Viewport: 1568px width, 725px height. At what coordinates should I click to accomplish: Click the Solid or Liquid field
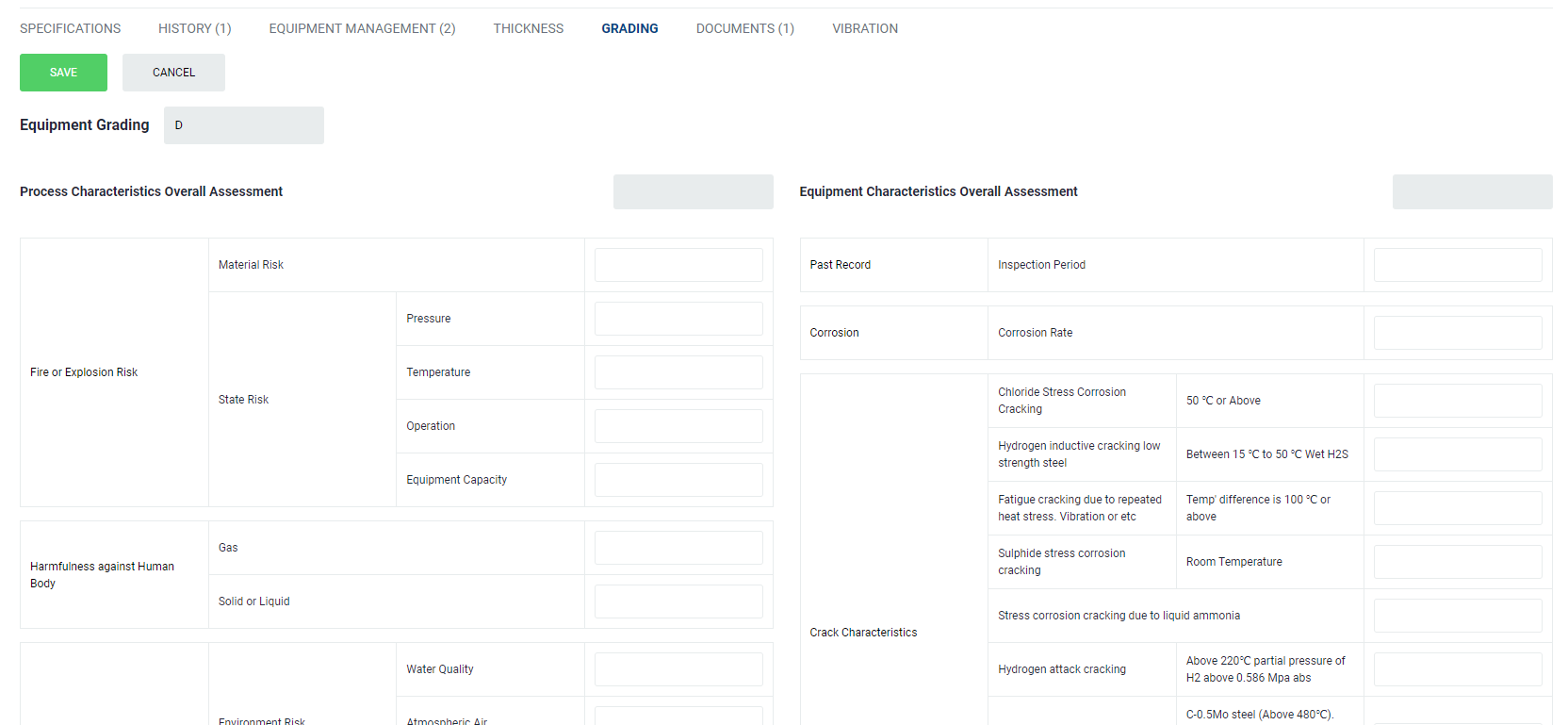(678, 601)
